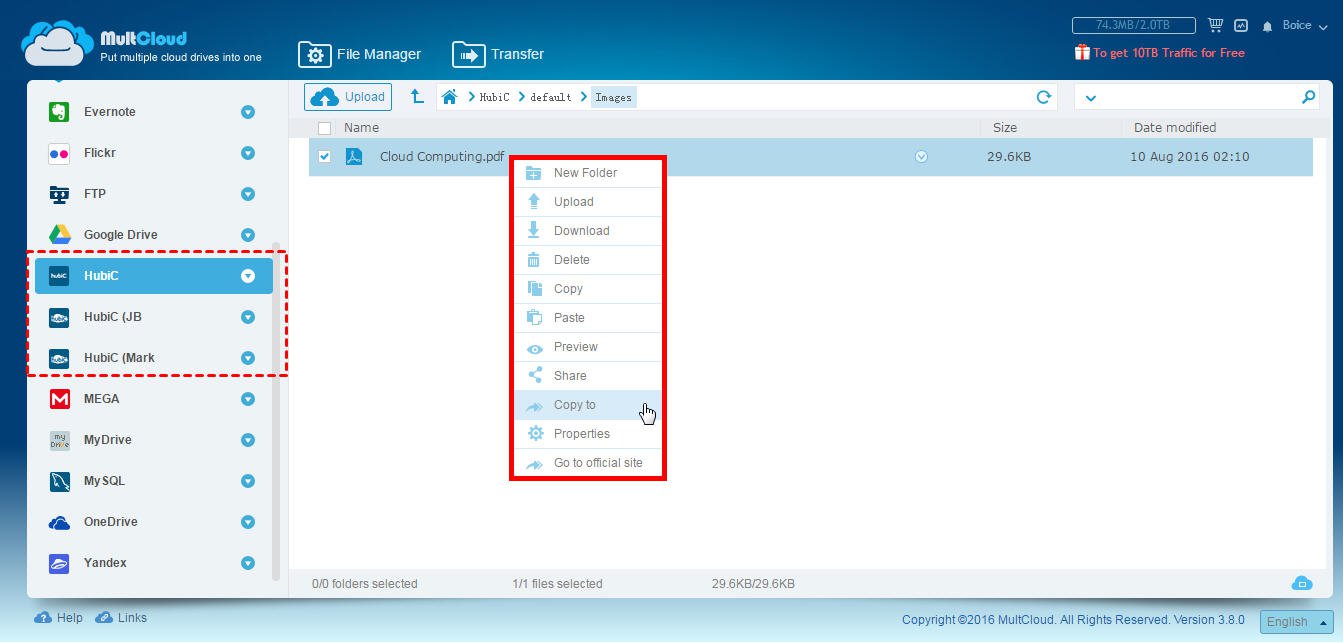
Task: Expand the Google Drive dropdown arrow
Action: 248,235
